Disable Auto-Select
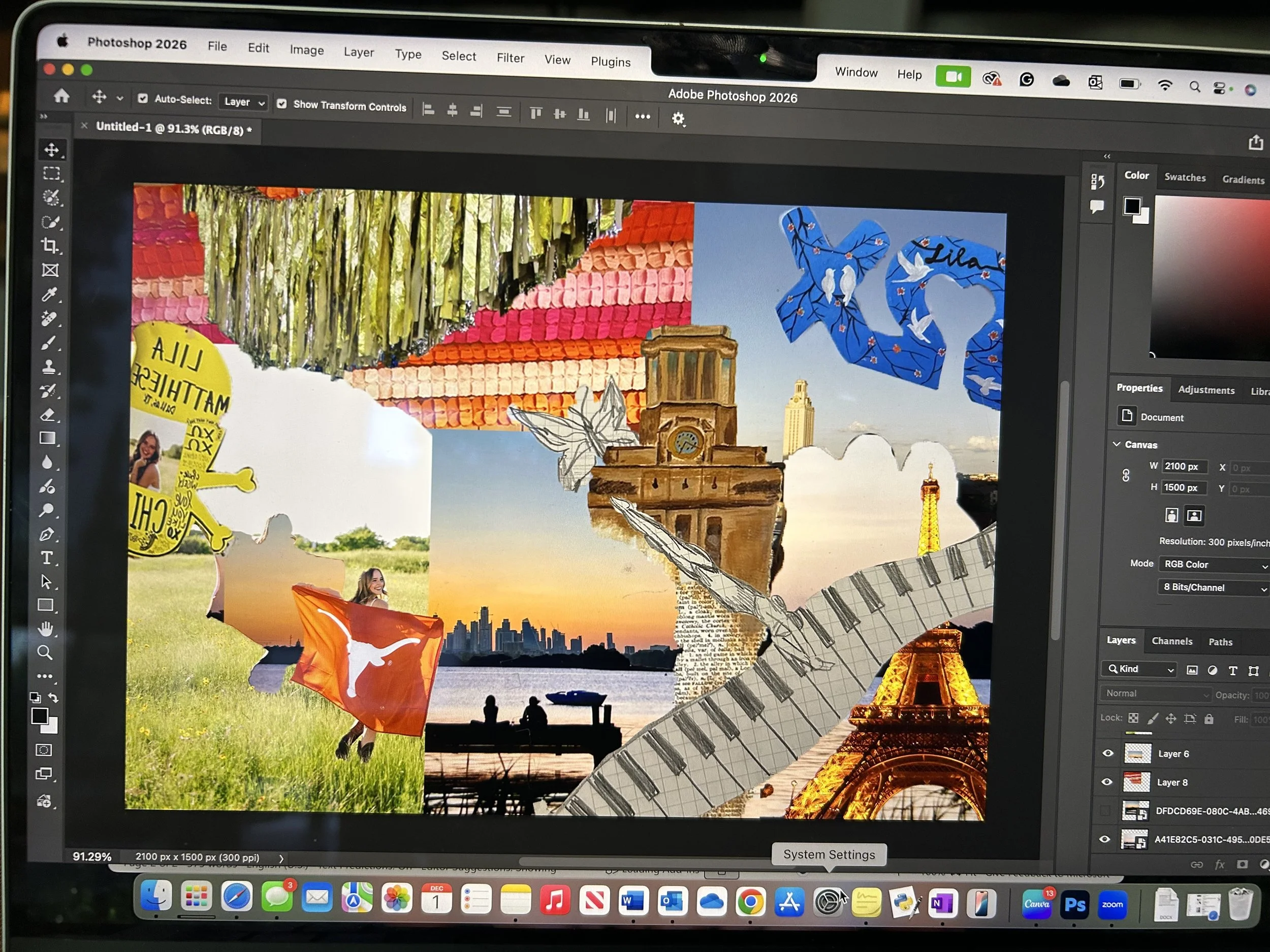The image size is (1270, 952). click(x=143, y=99)
